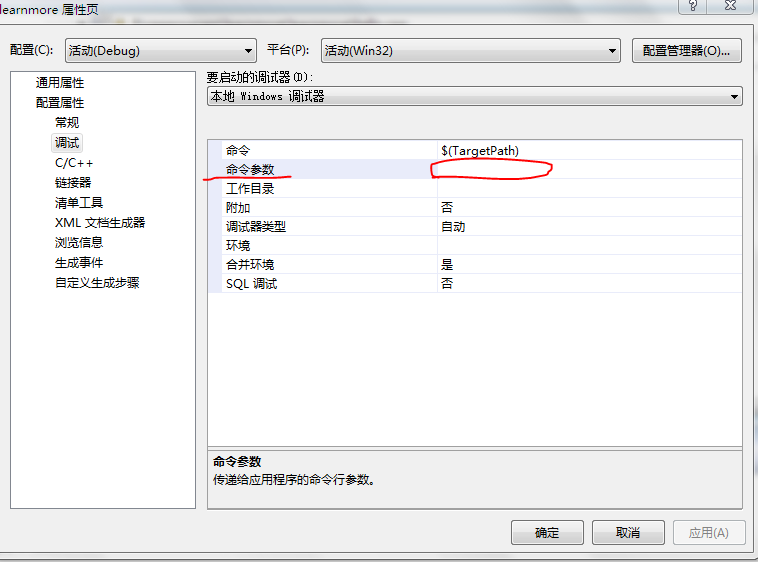Select 配置属性 in the tree
758x562 pixels.
(x=59, y=102)
